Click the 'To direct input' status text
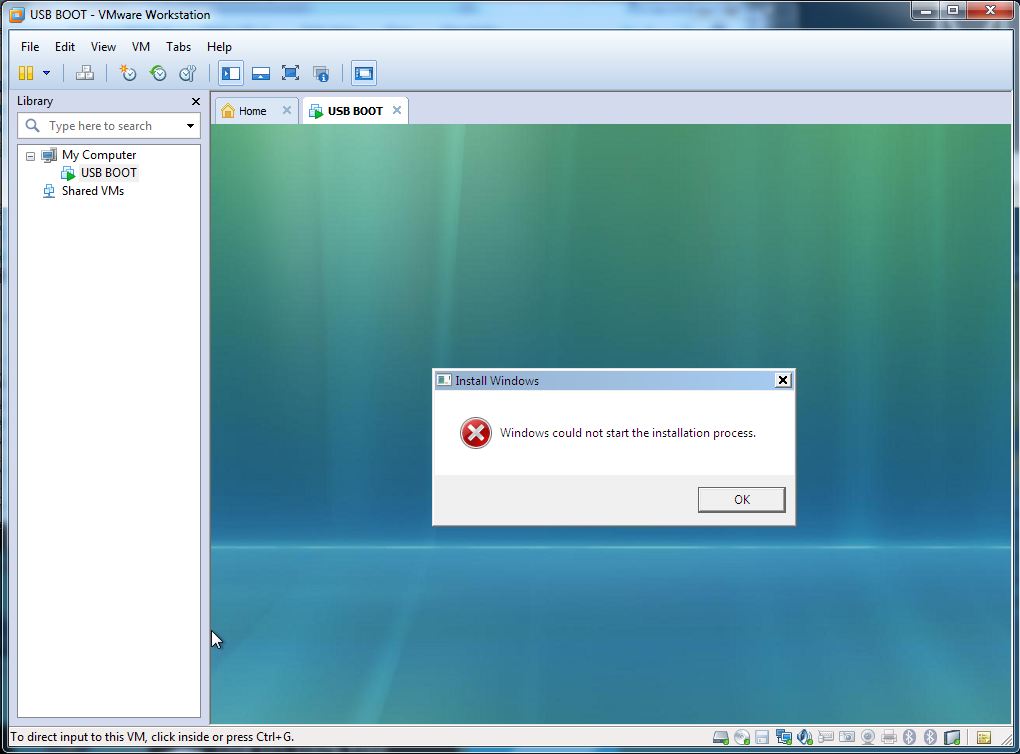The height and width of the screenshot is (754, 1020). point(152,737)
